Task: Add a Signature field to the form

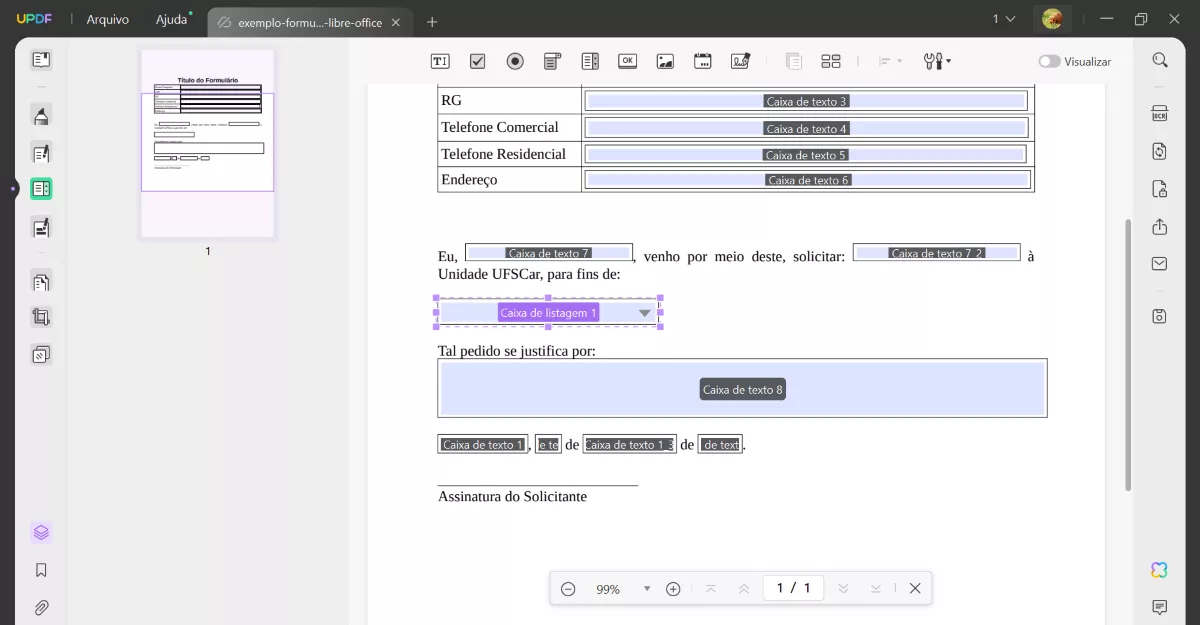Action: point(740,60)
